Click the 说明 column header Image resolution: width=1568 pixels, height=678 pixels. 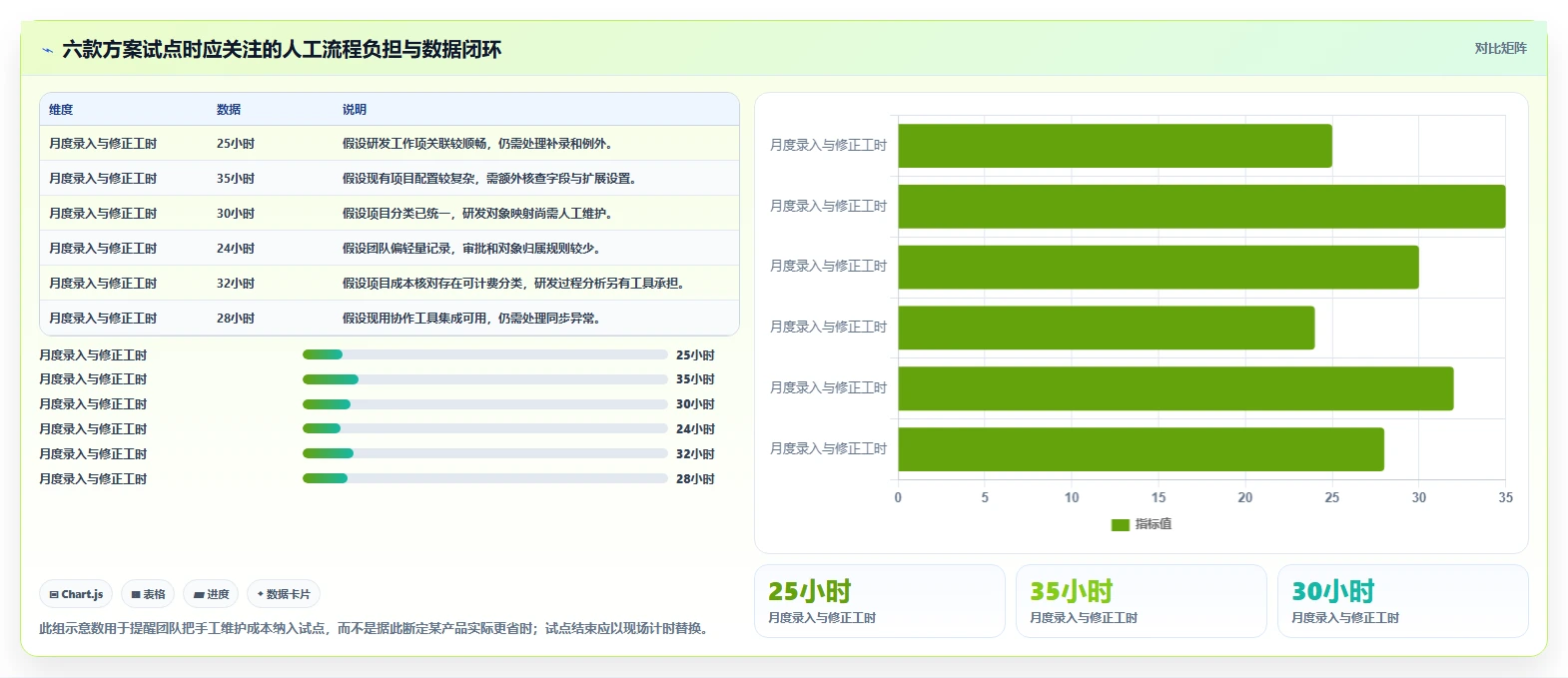355,110
